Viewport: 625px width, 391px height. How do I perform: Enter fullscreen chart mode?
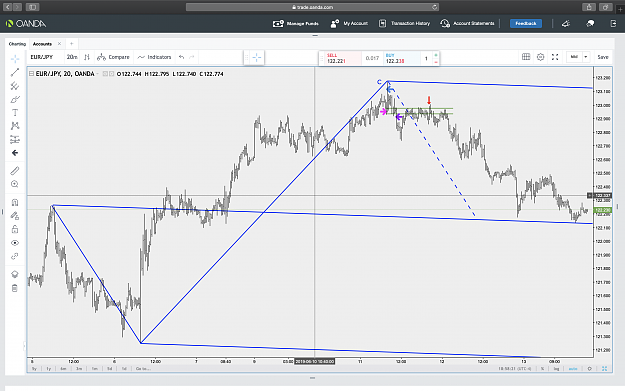pyautogui.click(x=555, y=57)
